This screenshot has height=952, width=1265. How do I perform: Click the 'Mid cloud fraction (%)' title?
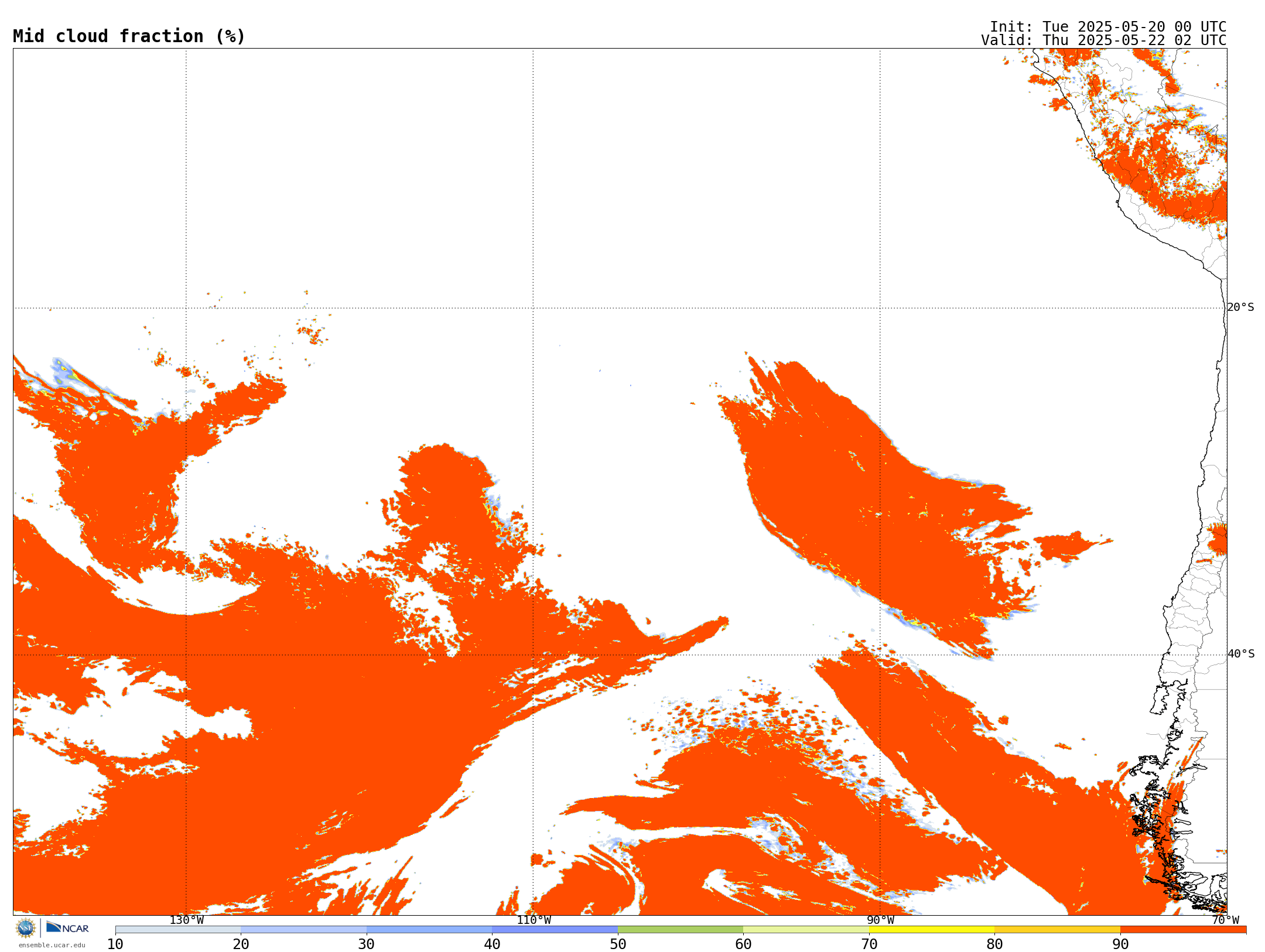point(129,36)
